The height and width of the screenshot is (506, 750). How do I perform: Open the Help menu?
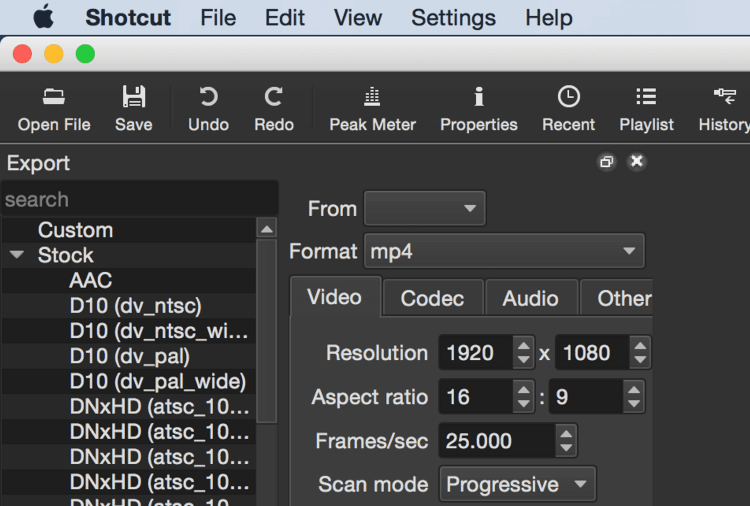click(549, 18)
